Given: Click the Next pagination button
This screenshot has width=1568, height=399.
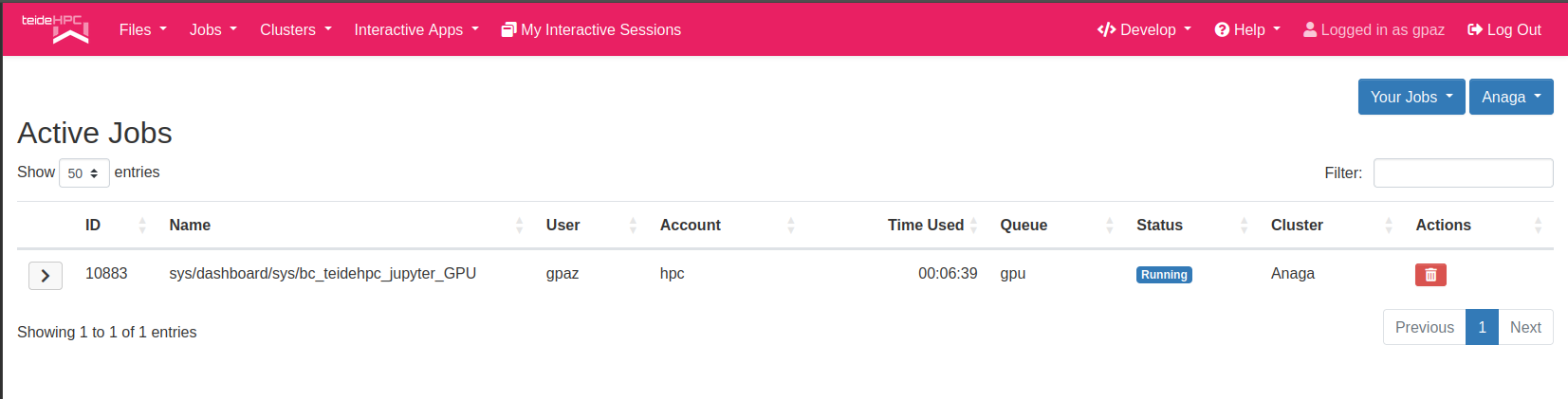Looking at the screenshot, I should pos(1525,327).
